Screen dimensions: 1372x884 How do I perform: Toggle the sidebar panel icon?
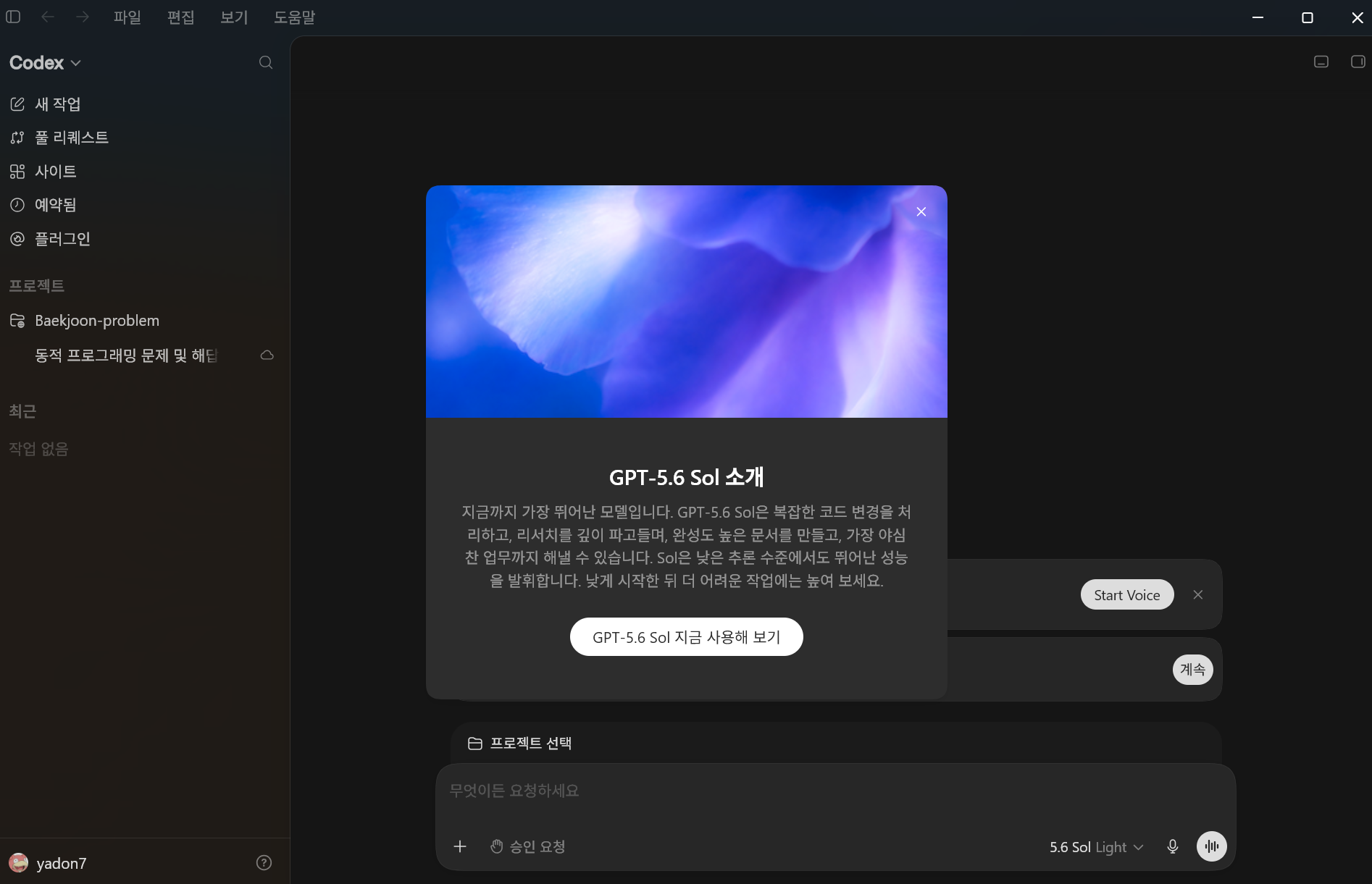pos(13,17)
